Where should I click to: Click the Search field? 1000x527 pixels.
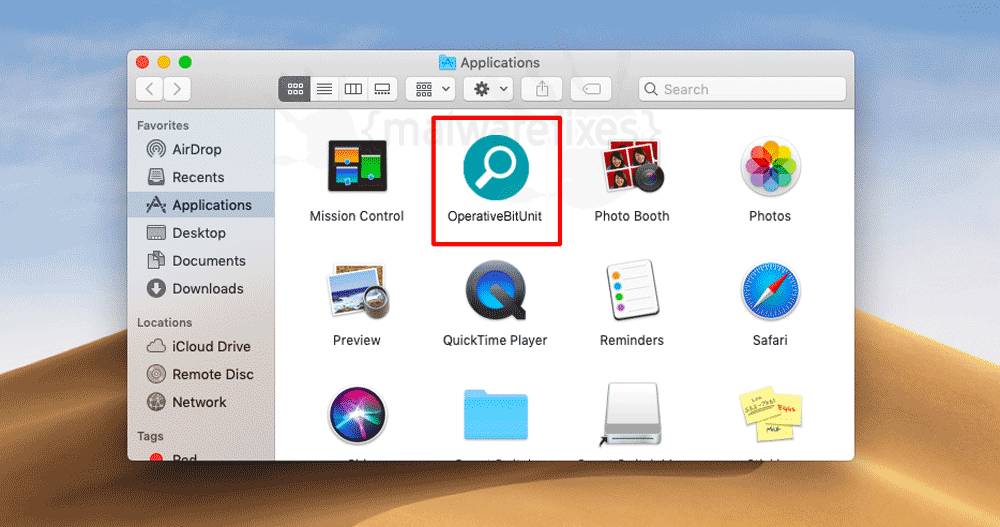click(x=742, y=89)
